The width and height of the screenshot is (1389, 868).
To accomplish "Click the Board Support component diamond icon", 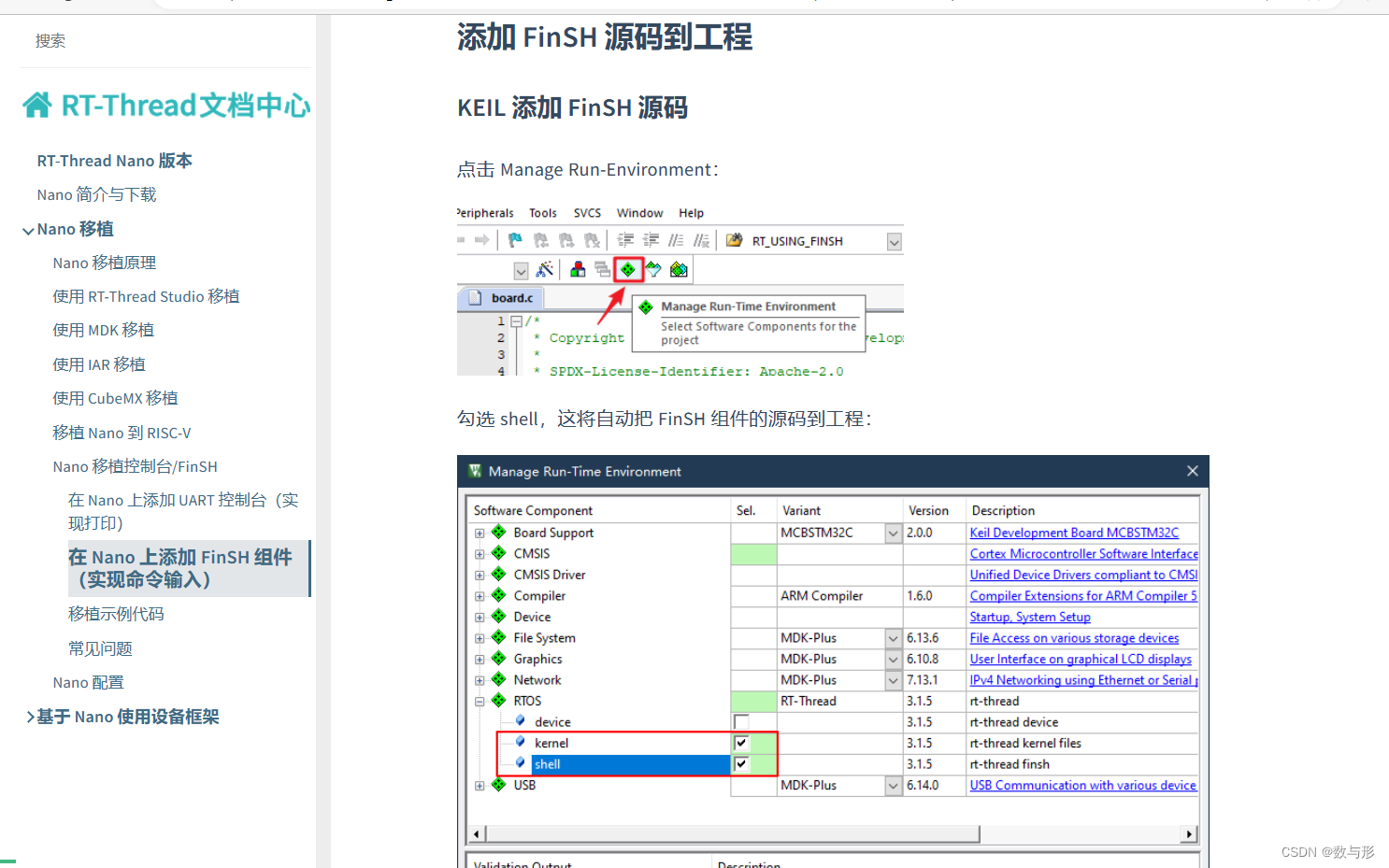I will tap(499, 532).
